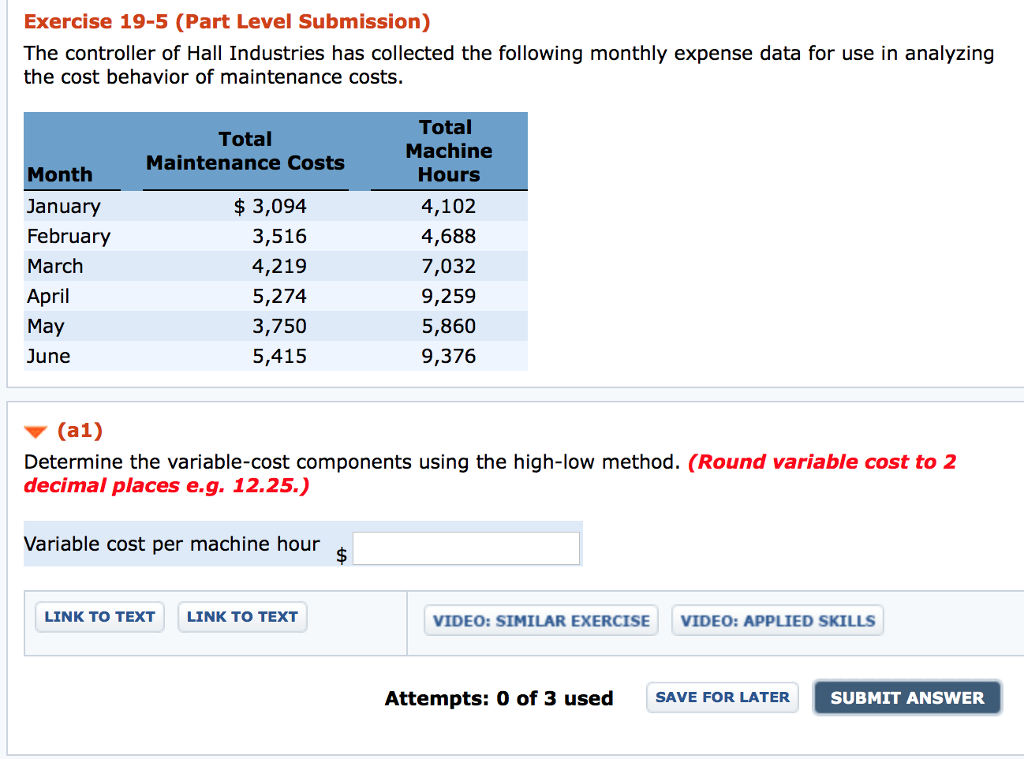Click the Attempts: 0 of 3 used text
Image resolution: width=1024 pixels, height=759 pixels.
tap(499, 698)
